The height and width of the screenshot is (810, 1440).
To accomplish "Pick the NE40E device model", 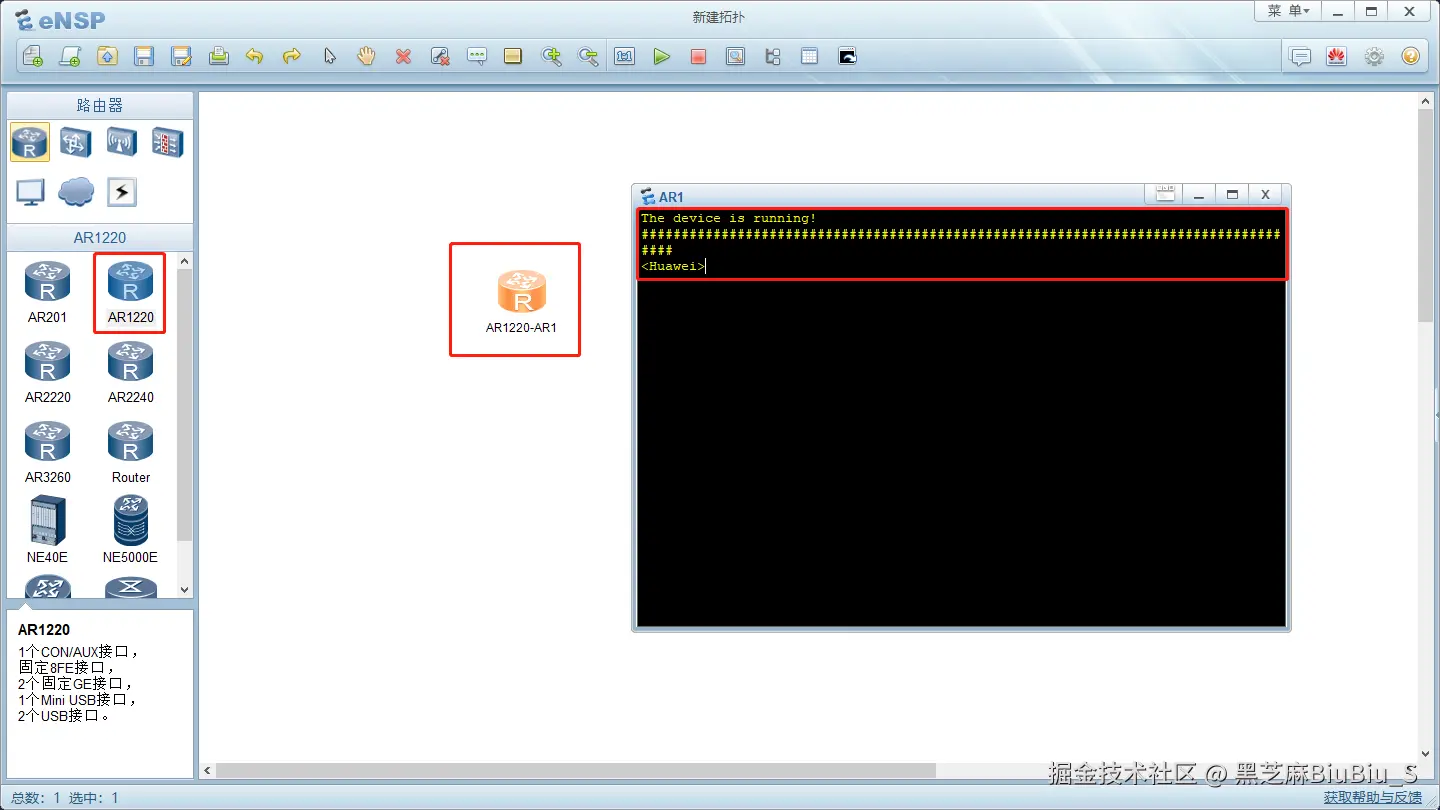I will pos(47,530).
